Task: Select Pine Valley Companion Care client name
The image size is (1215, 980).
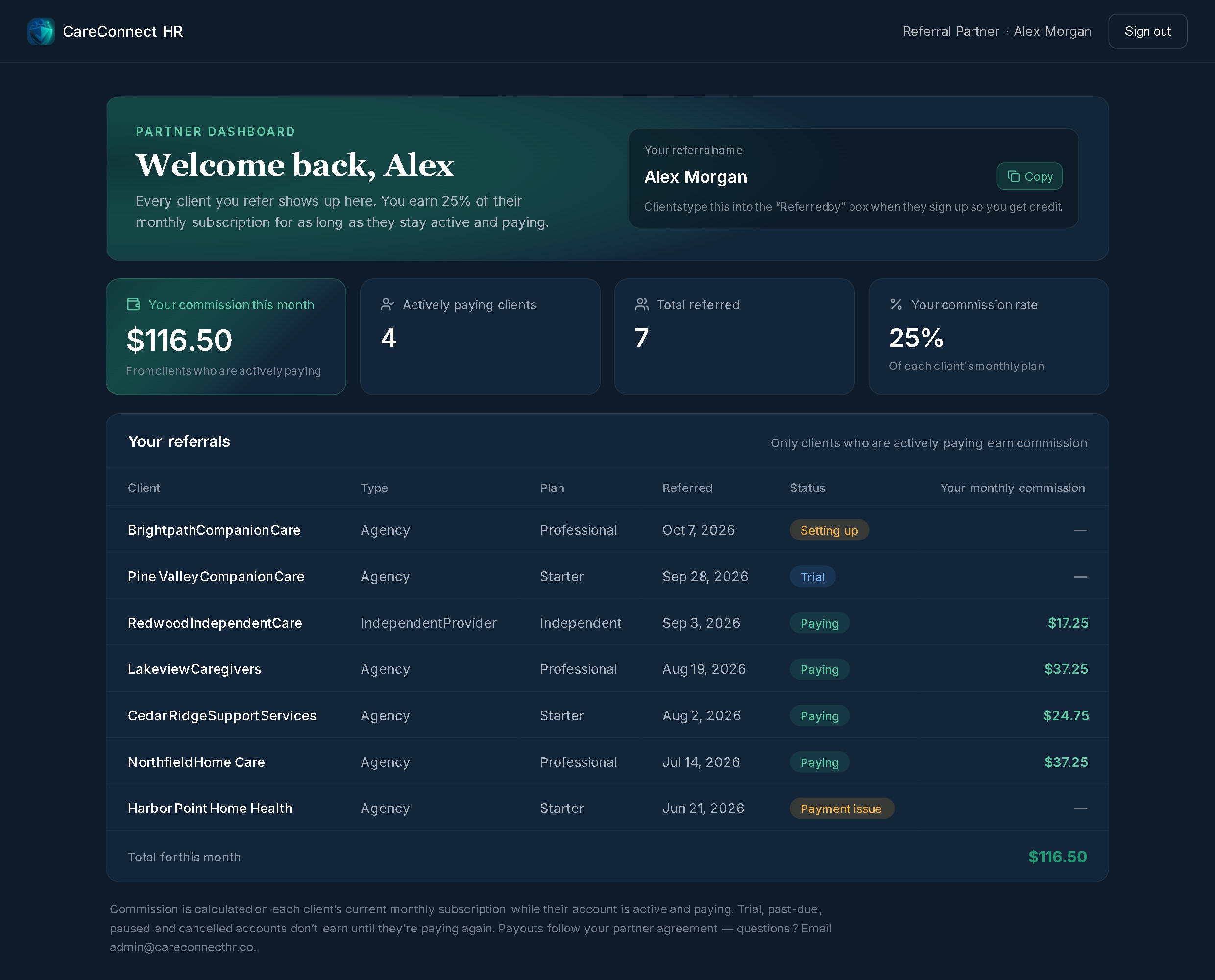Action: coord(216,576)
